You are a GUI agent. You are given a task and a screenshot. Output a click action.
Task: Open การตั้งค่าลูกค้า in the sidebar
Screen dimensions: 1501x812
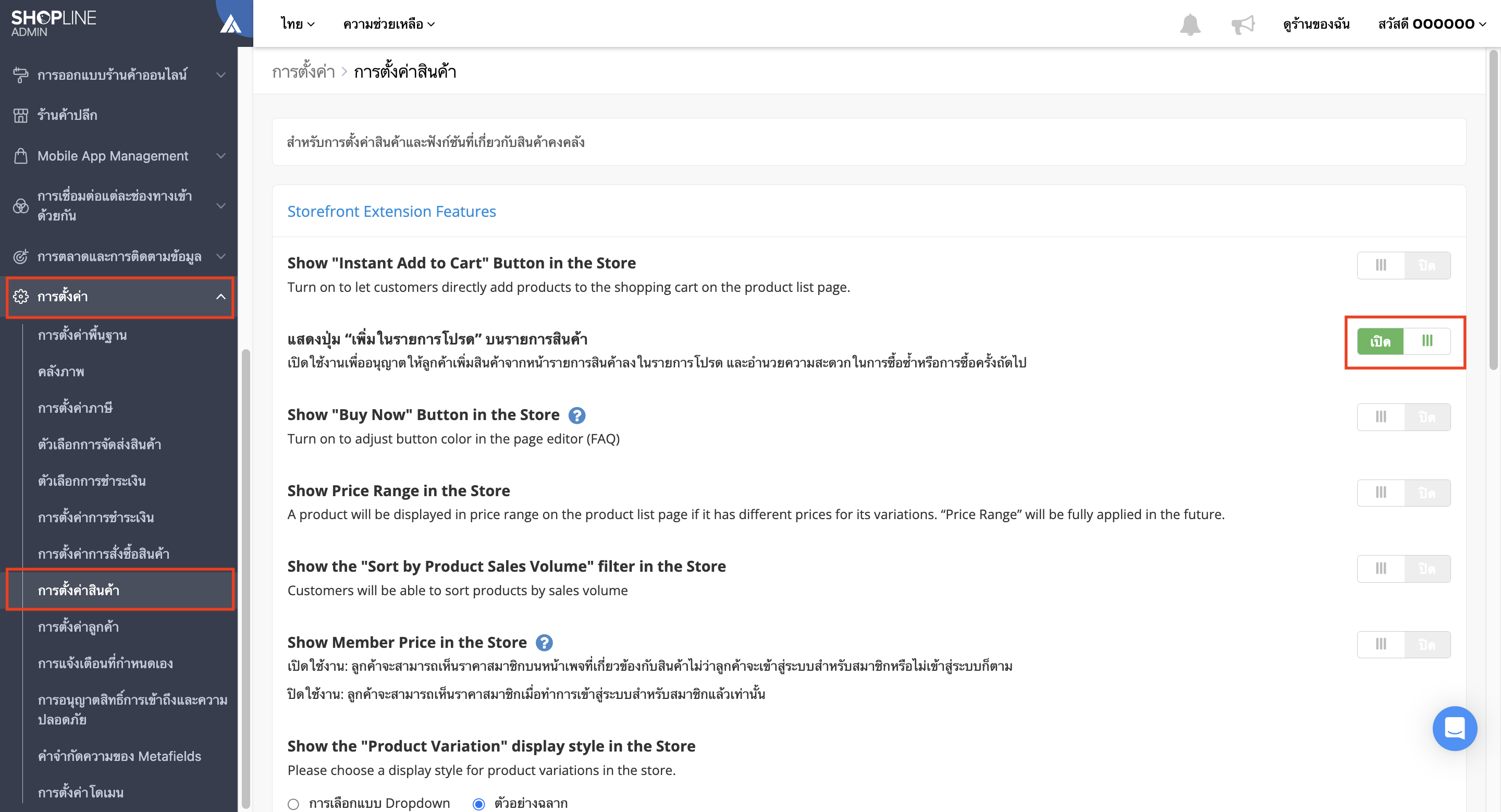[x=78, y=627]
